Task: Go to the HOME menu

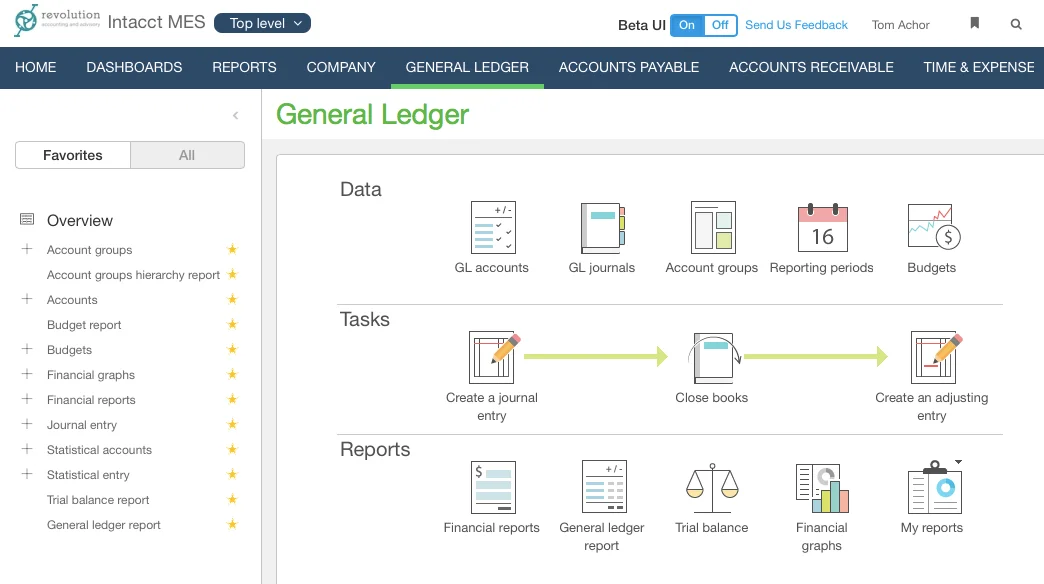Action: tap(36, 67)
